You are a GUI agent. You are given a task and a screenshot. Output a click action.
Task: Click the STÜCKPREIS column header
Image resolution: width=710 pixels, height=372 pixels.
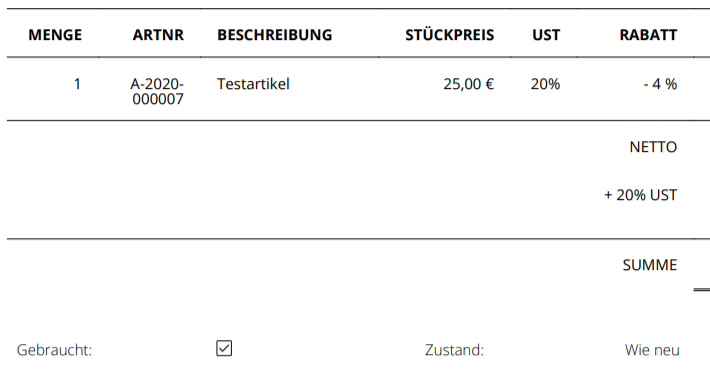(x=450, y=35)
